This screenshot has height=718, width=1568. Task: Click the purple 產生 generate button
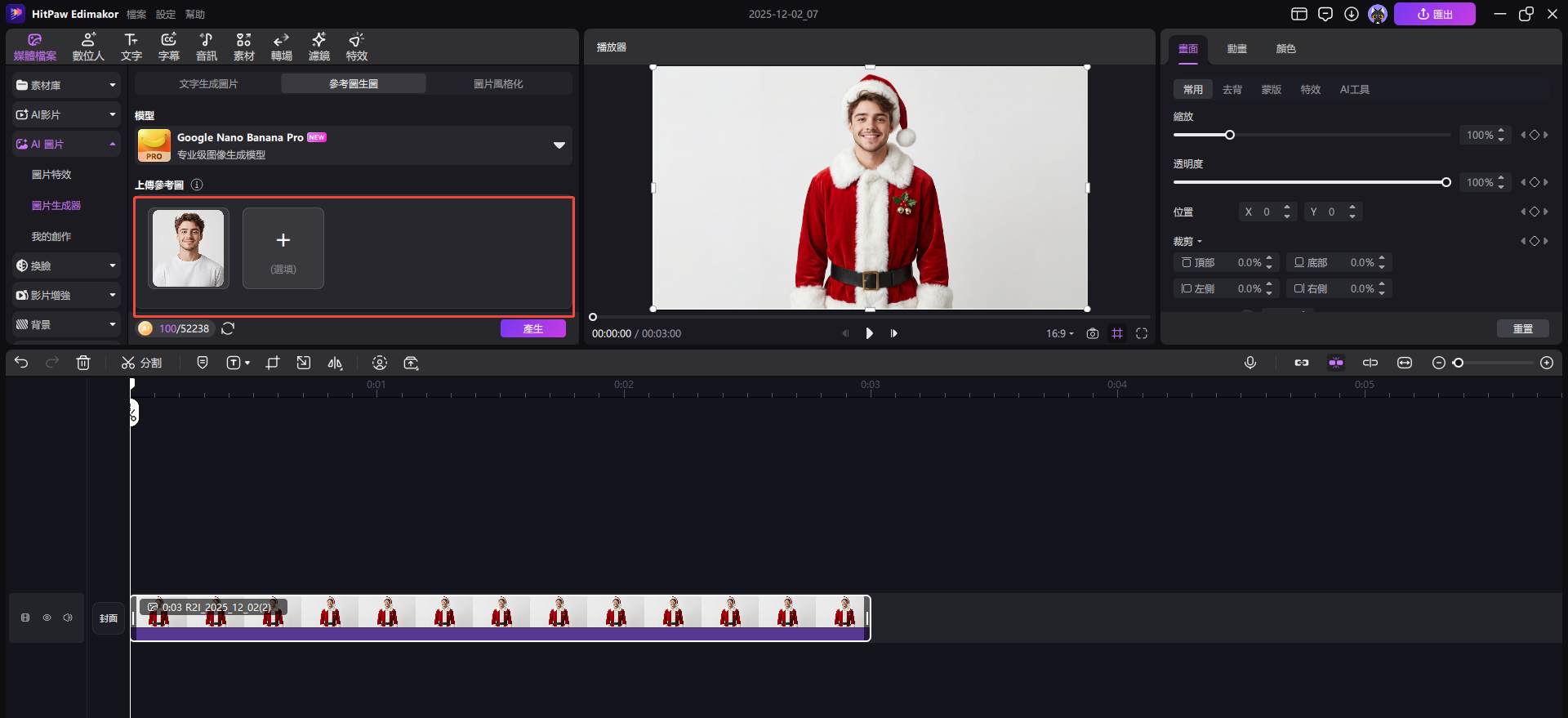point(532,328)
